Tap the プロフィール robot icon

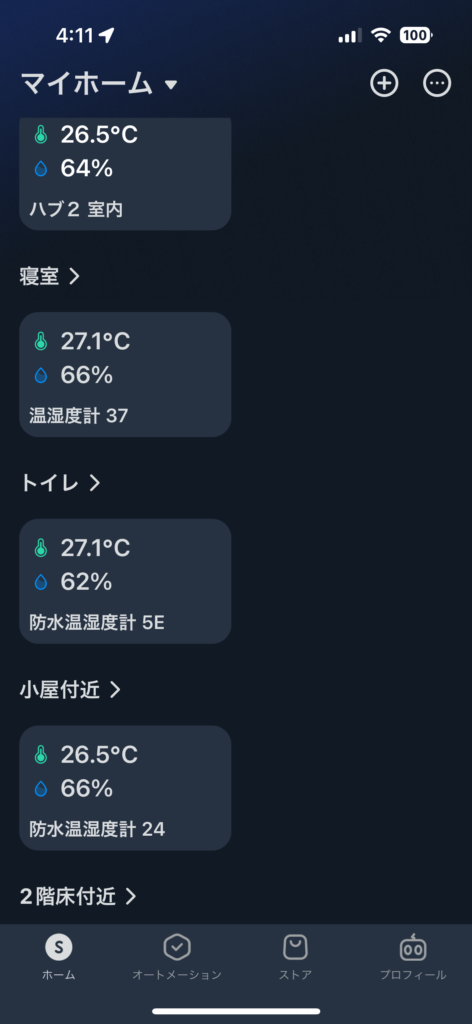click(x=413, y=947)
